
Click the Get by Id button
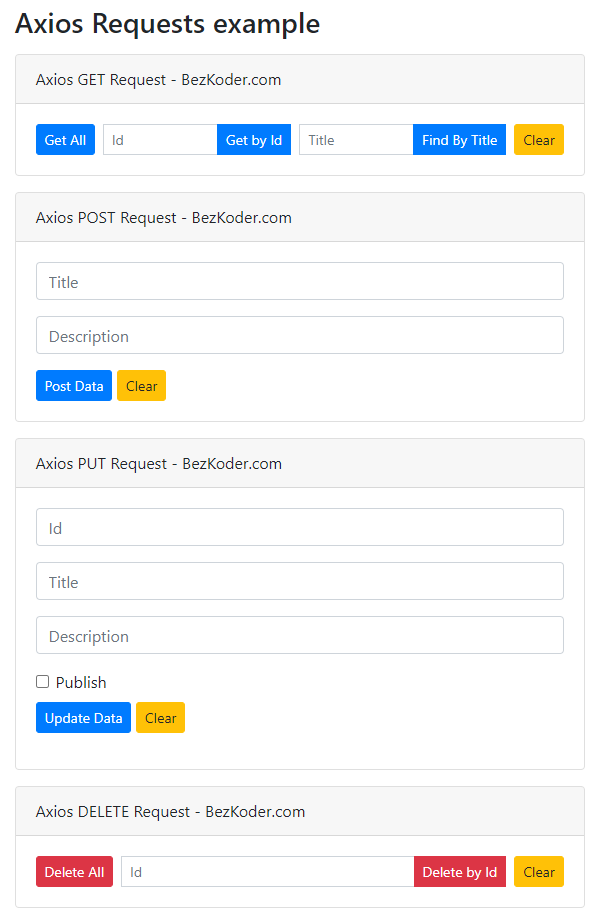[254, 140]
